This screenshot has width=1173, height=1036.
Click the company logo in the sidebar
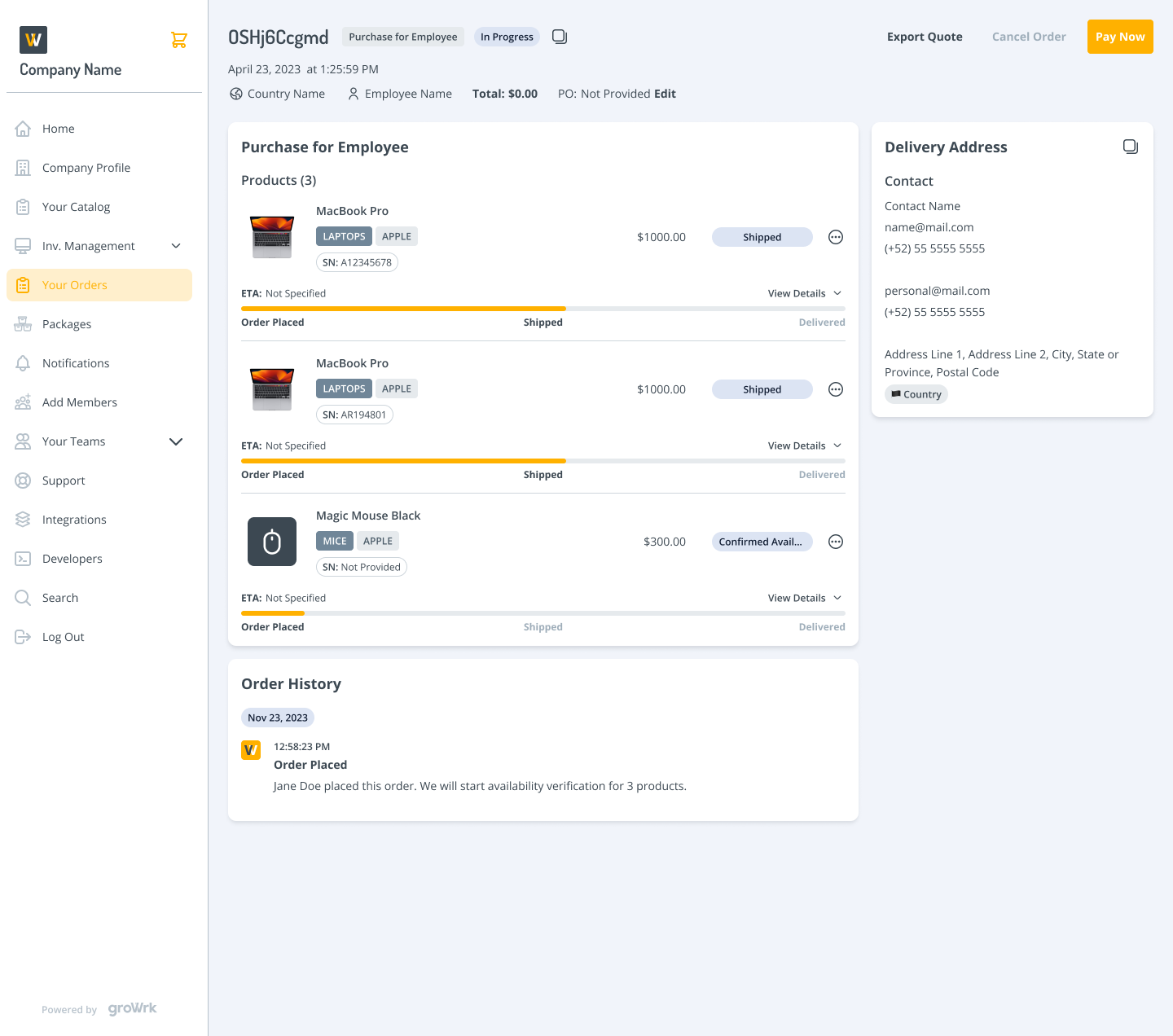tap(33, 40)
